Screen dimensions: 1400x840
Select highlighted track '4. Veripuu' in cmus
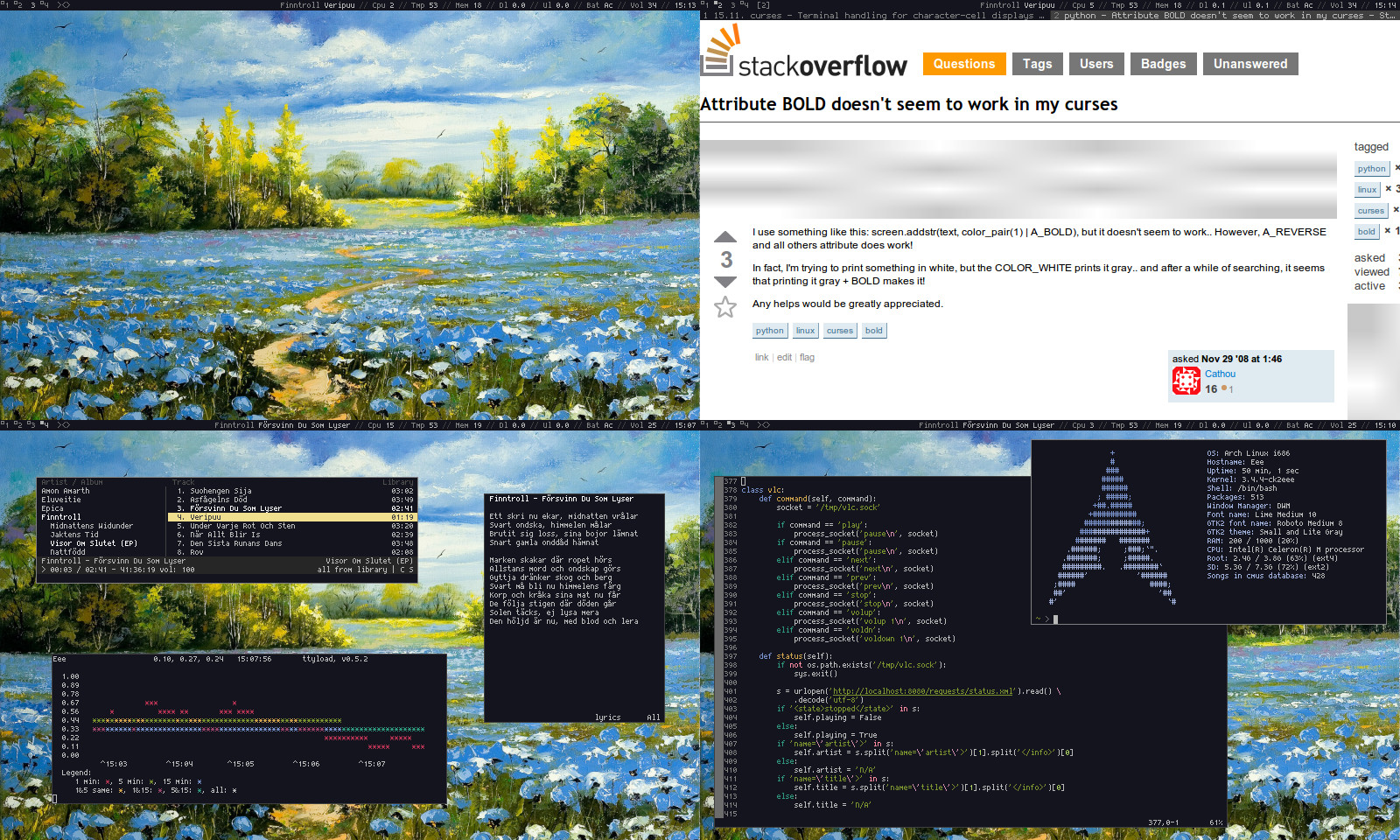(292, 517)
